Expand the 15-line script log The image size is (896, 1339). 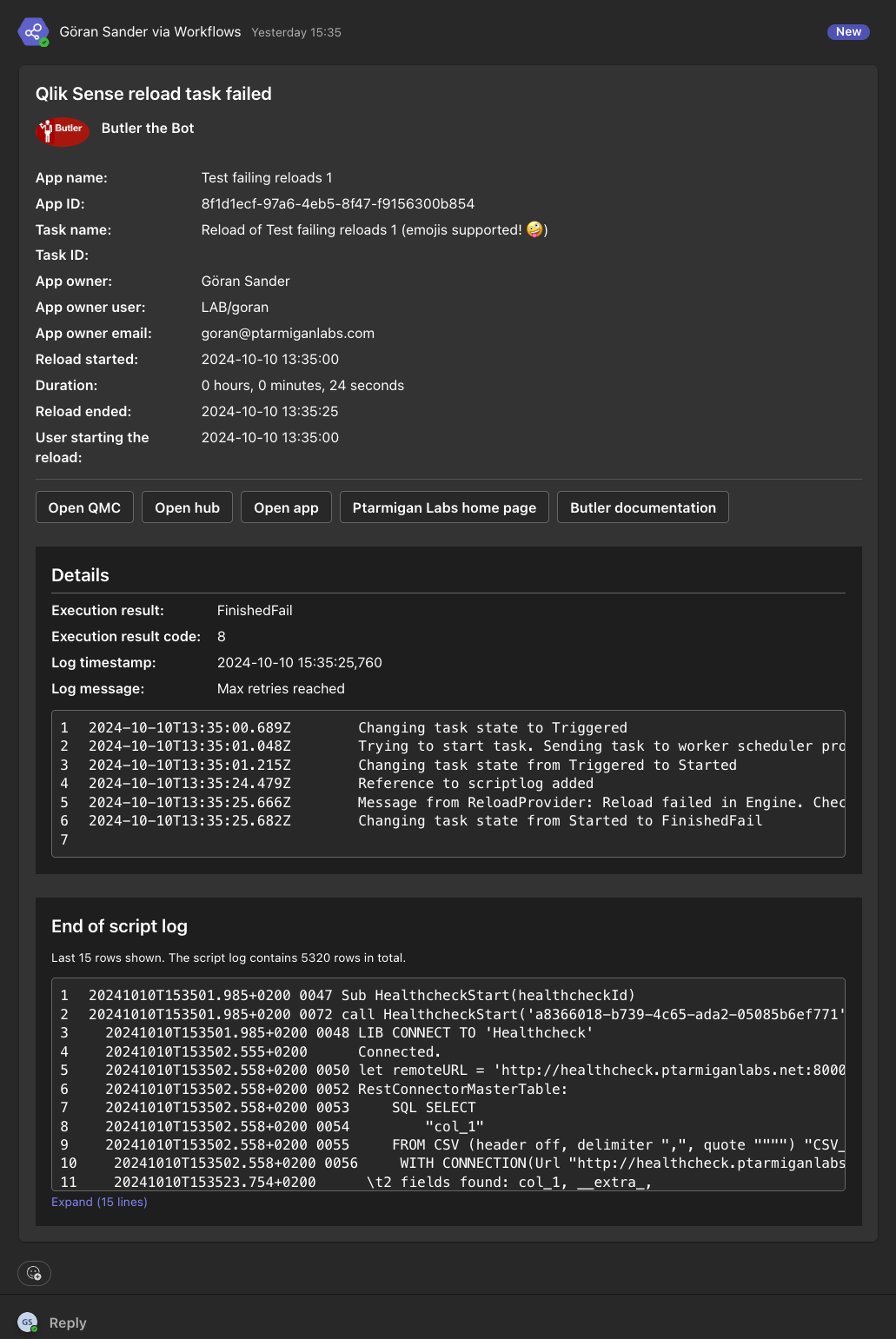coord(99,1202)
